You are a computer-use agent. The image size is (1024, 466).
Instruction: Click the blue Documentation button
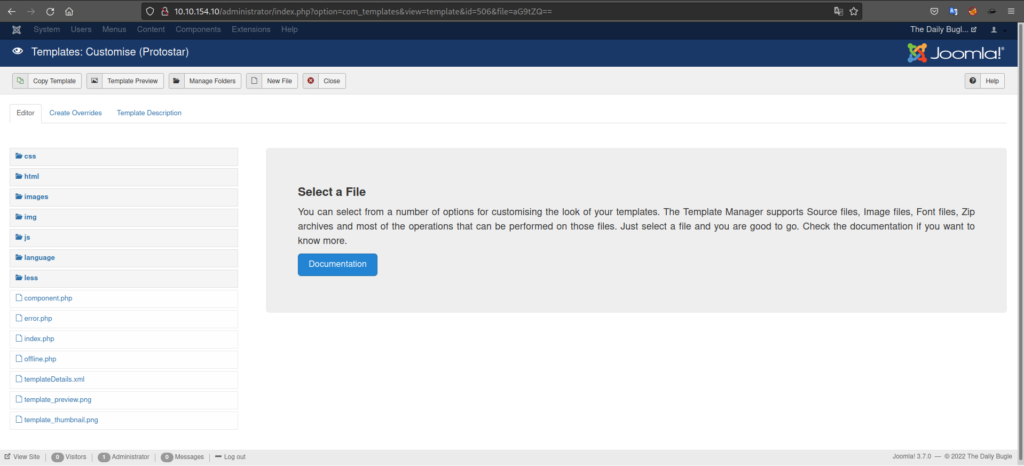click(337, 265)
